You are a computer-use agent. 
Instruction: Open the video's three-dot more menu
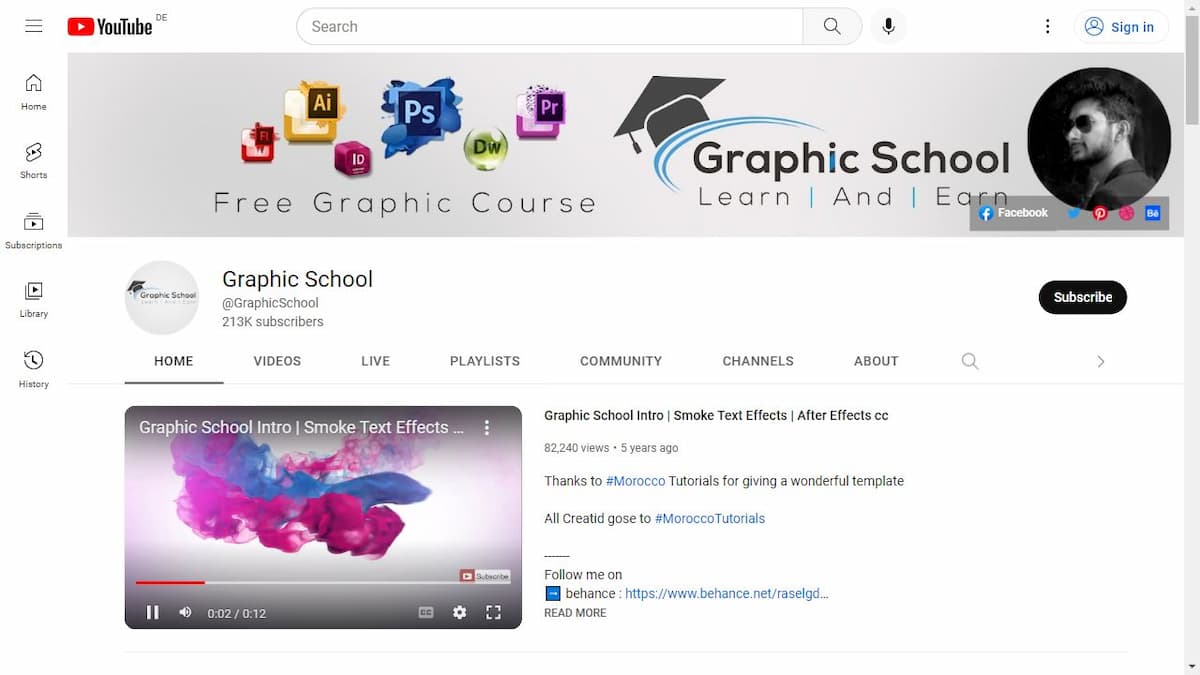487,427
